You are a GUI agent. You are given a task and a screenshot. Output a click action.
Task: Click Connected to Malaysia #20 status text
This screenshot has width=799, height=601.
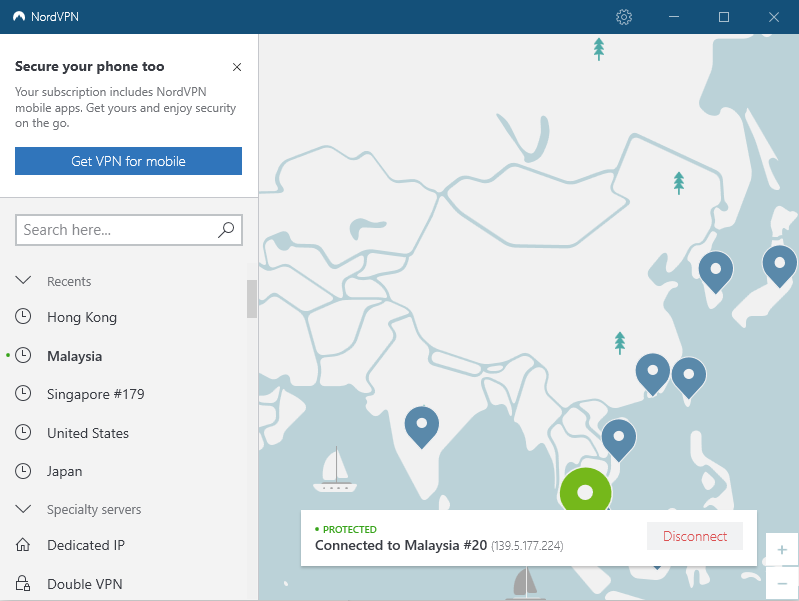tap(401, 545)
